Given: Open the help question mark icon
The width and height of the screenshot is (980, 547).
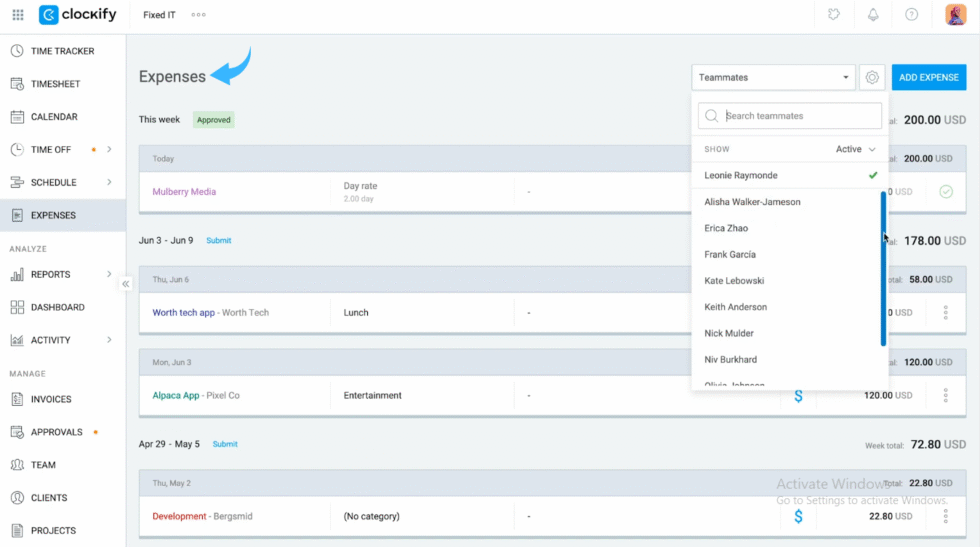Looking at the screenshot, I should click(x=911, y=14).
